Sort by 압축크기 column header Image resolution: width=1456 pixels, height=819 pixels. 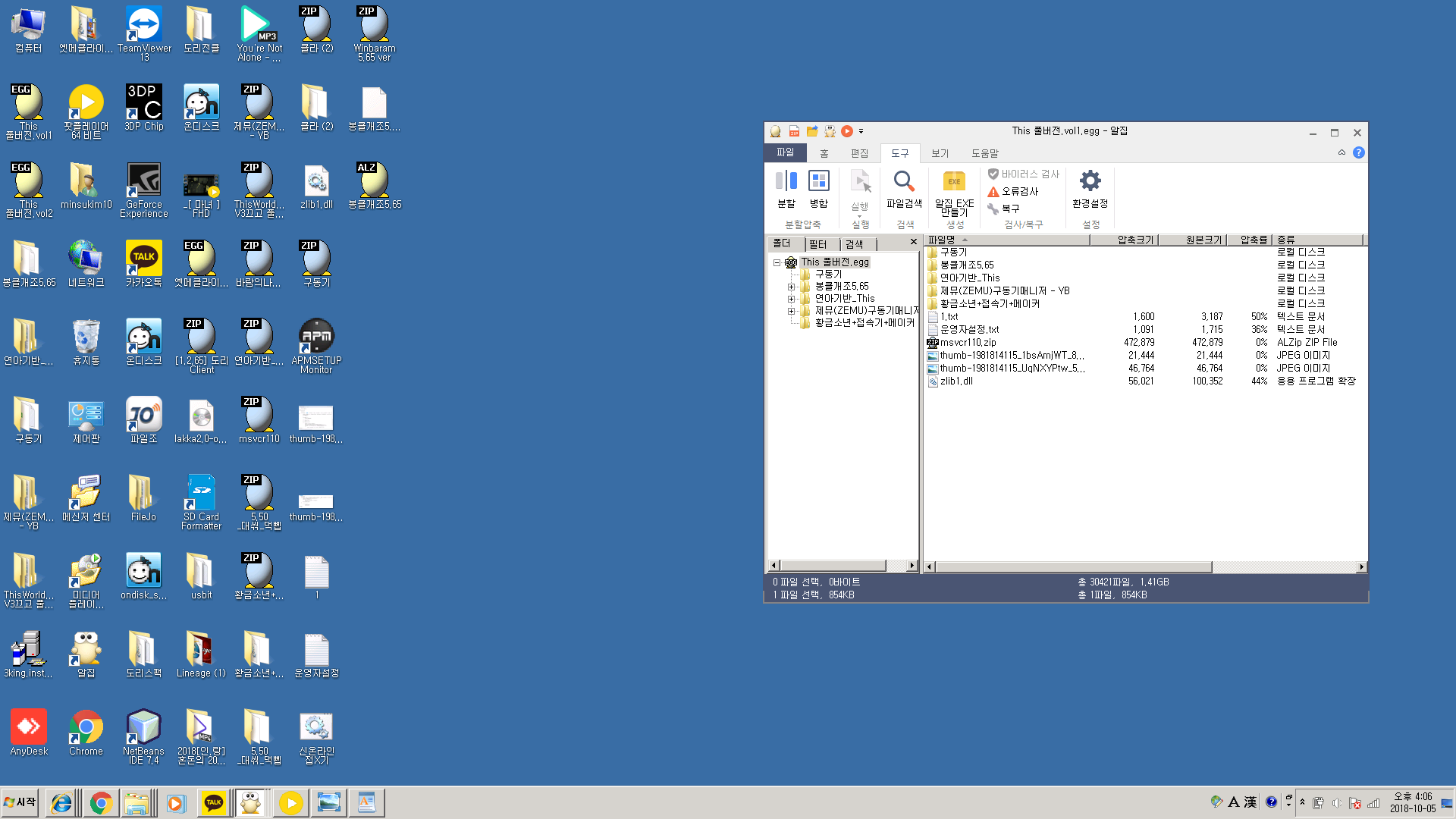(1124, 240)
